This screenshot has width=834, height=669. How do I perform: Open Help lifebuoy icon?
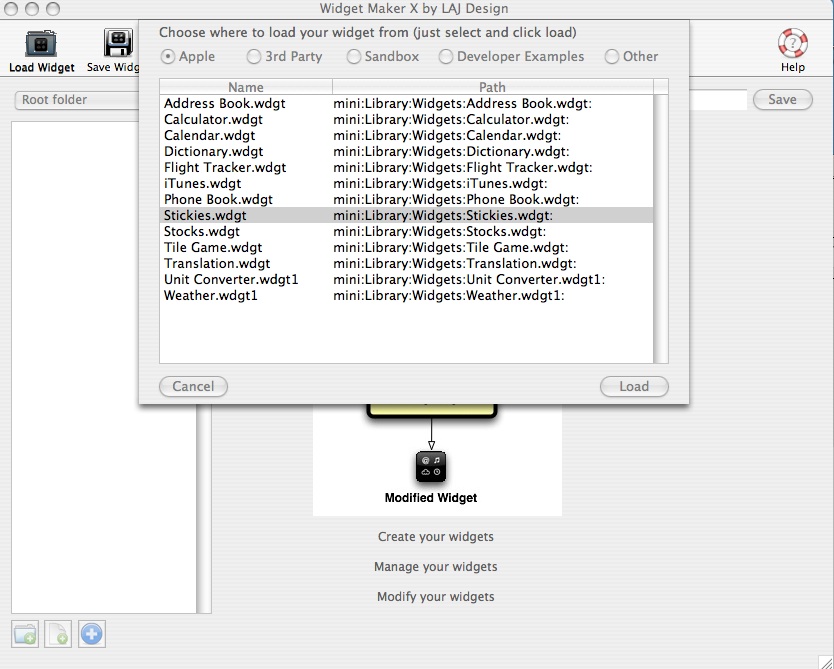(x=793, y=43)
